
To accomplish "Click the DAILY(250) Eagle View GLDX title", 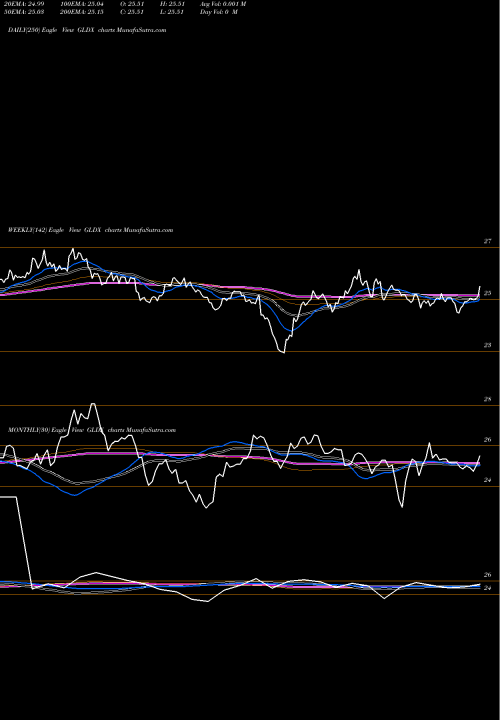I will click(87, 30).
